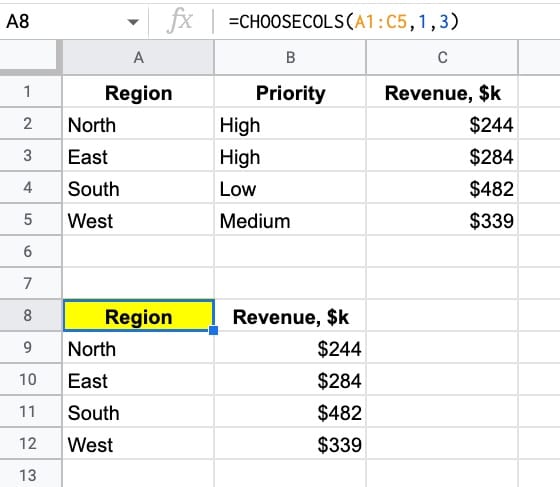
Task: Click cell A2 containing North
Action: pos(139,124)
